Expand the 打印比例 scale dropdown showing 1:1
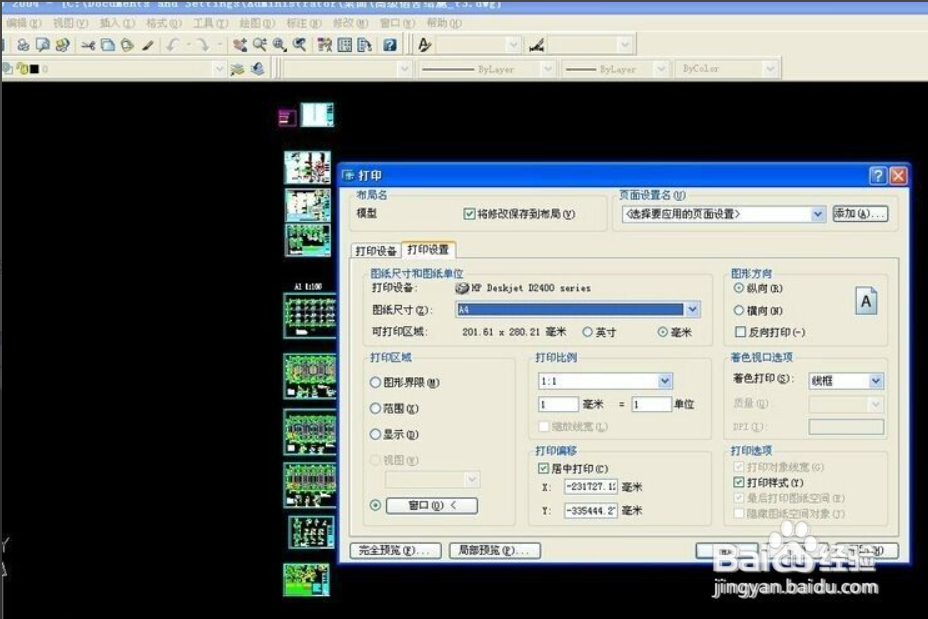The height and width of the screenshot is (619, 928). coord(662,380)
